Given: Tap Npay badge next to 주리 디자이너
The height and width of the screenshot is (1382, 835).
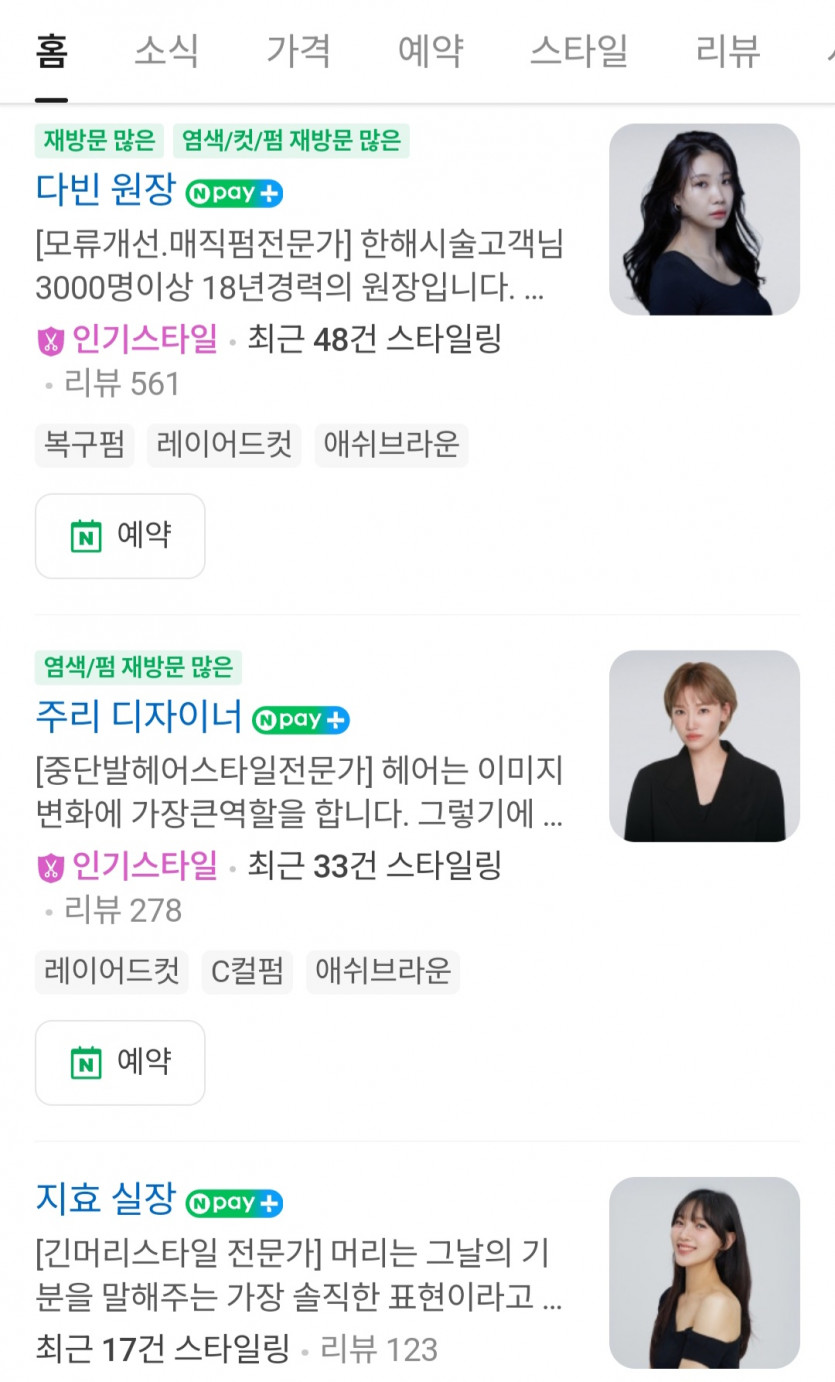Looking at the screenshot, I should coord(301,719).
